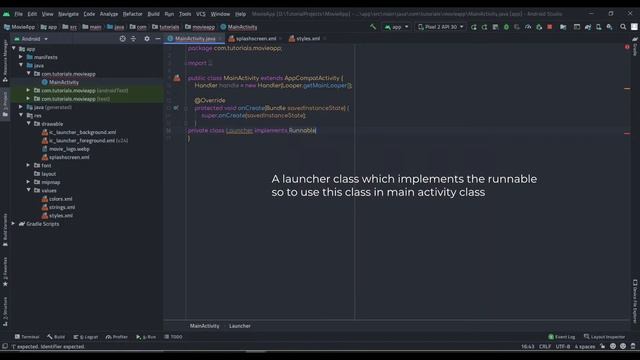
Task: Open the Favorites side tool window
Action: 5,271
